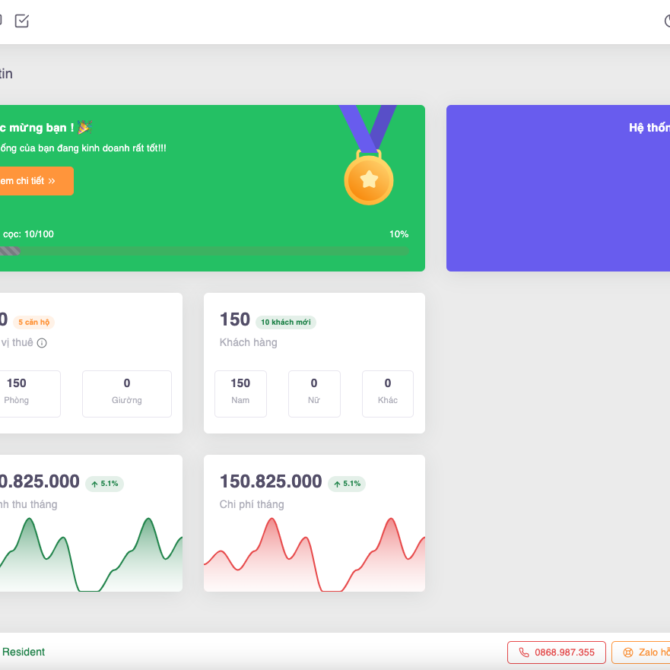Open the 'Giường' 0 stat box
The width and height of the screenshot is (670, 670).
[x=127, y=393]
